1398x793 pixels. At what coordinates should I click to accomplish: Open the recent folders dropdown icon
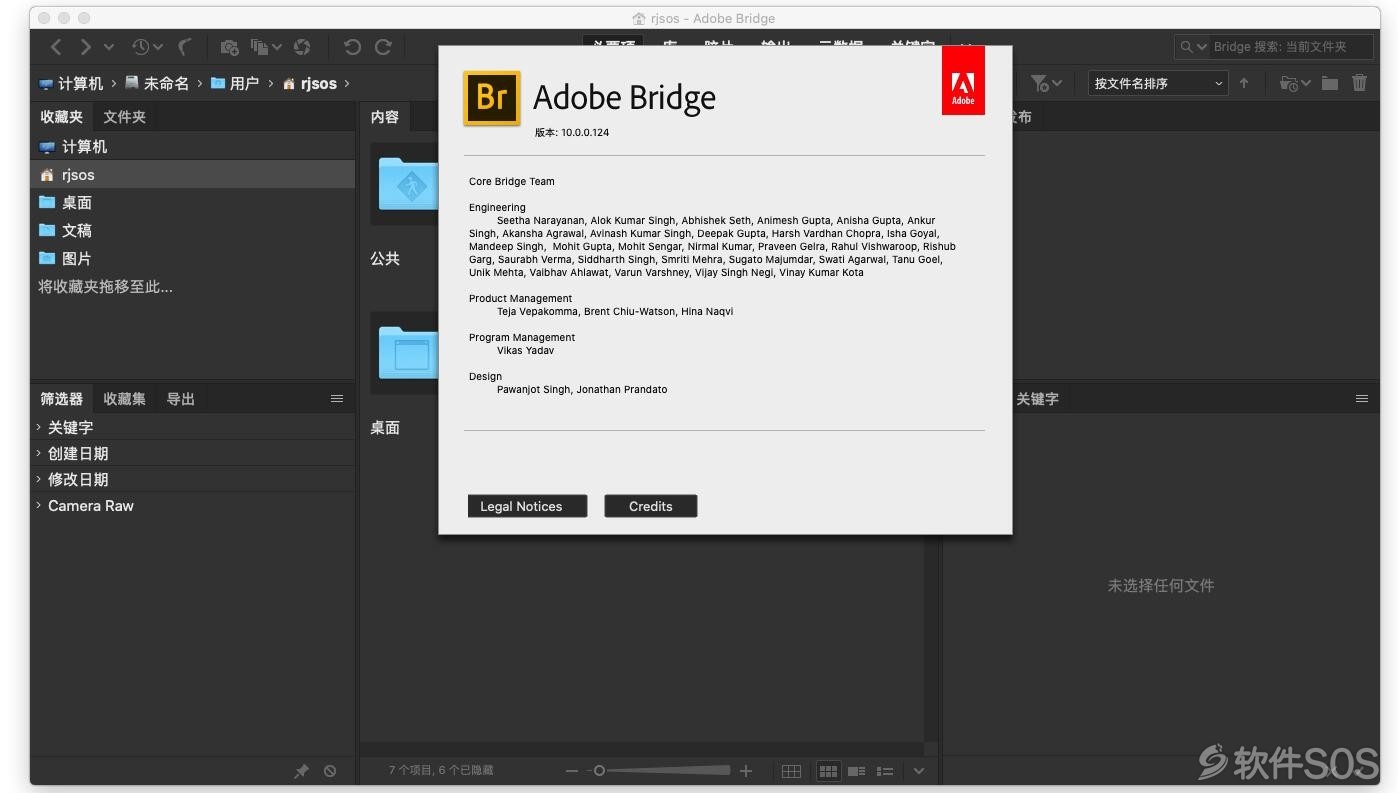(1295, 83)
